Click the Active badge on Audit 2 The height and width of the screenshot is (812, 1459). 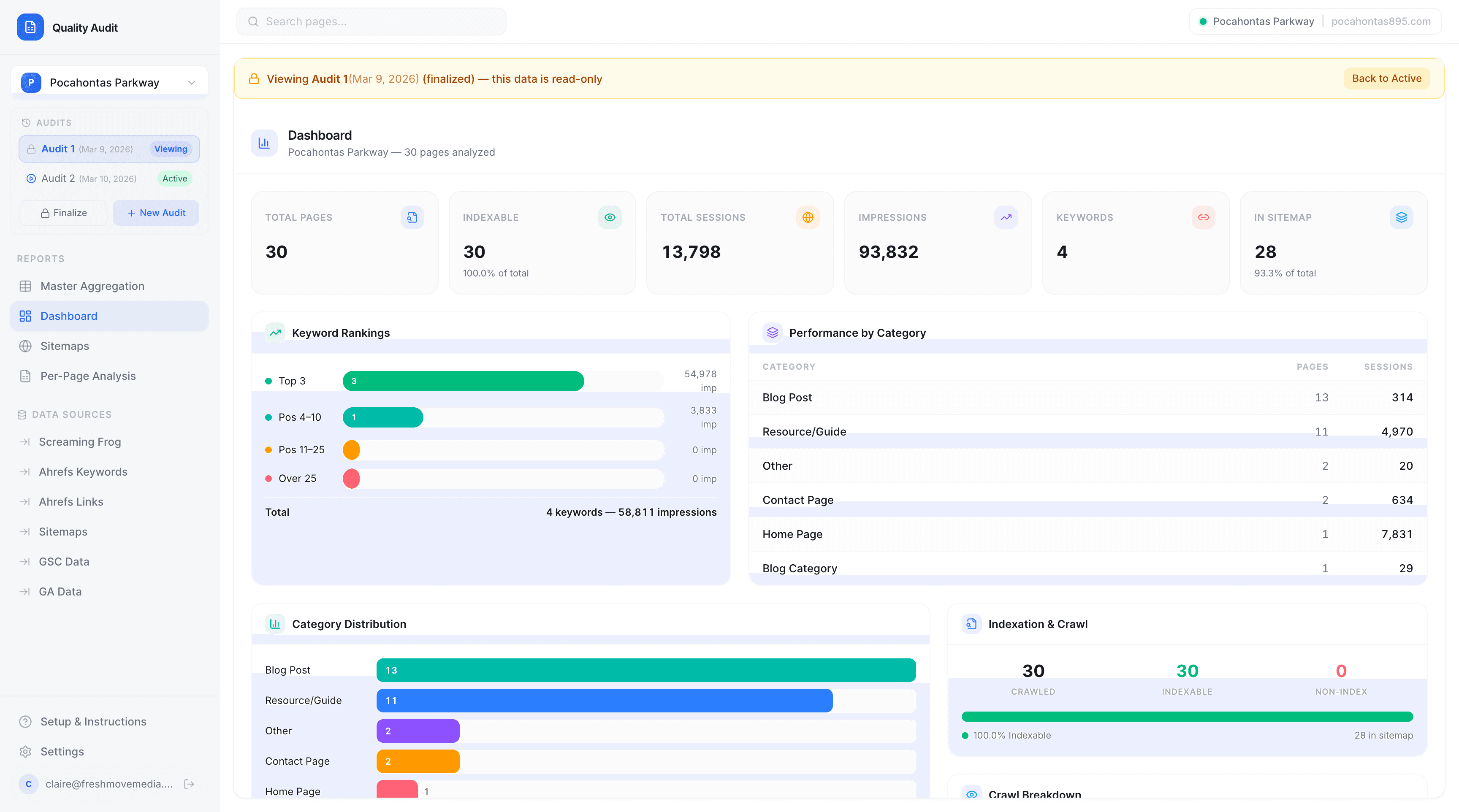pos(174,179)
